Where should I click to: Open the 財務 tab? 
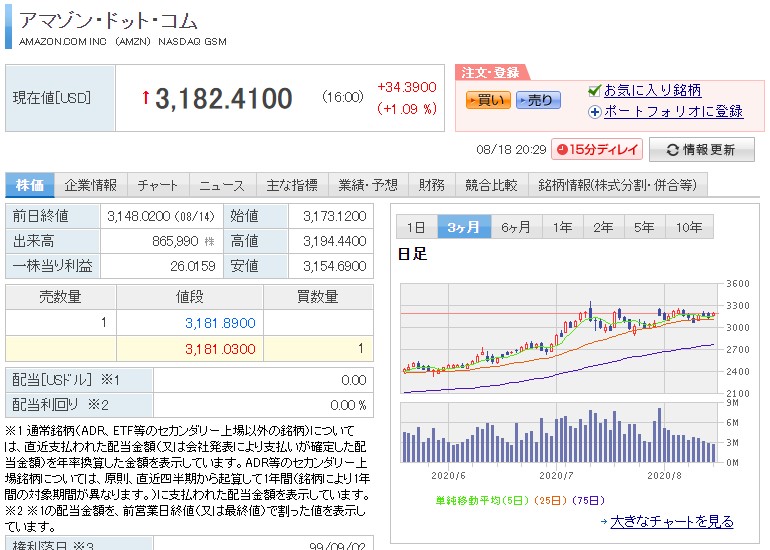click(x=432, y=185)
